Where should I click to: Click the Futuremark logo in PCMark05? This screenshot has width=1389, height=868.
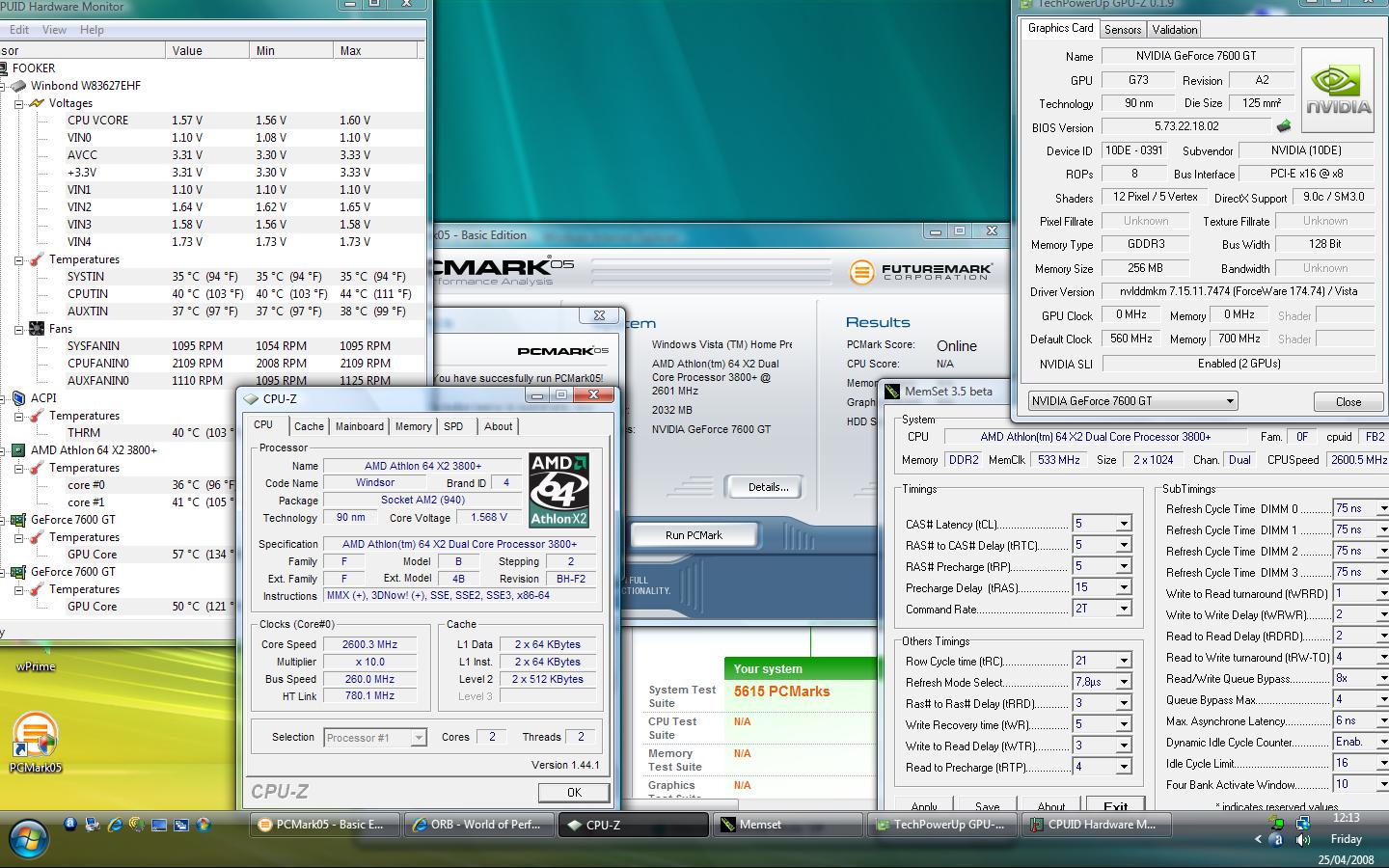pyautogui.click(x=920, y=272)
